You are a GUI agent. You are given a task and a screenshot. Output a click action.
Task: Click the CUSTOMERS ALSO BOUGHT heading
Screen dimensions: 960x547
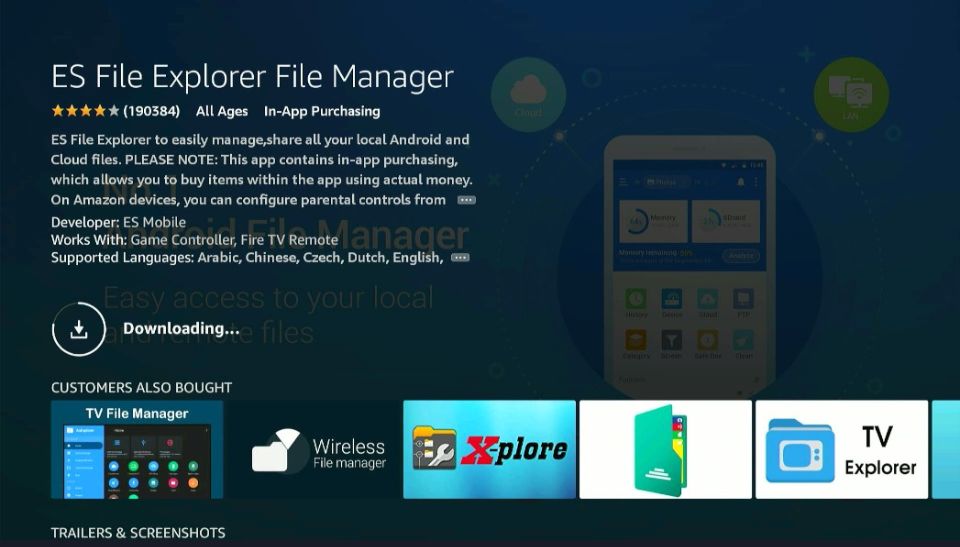coord(141,388)
